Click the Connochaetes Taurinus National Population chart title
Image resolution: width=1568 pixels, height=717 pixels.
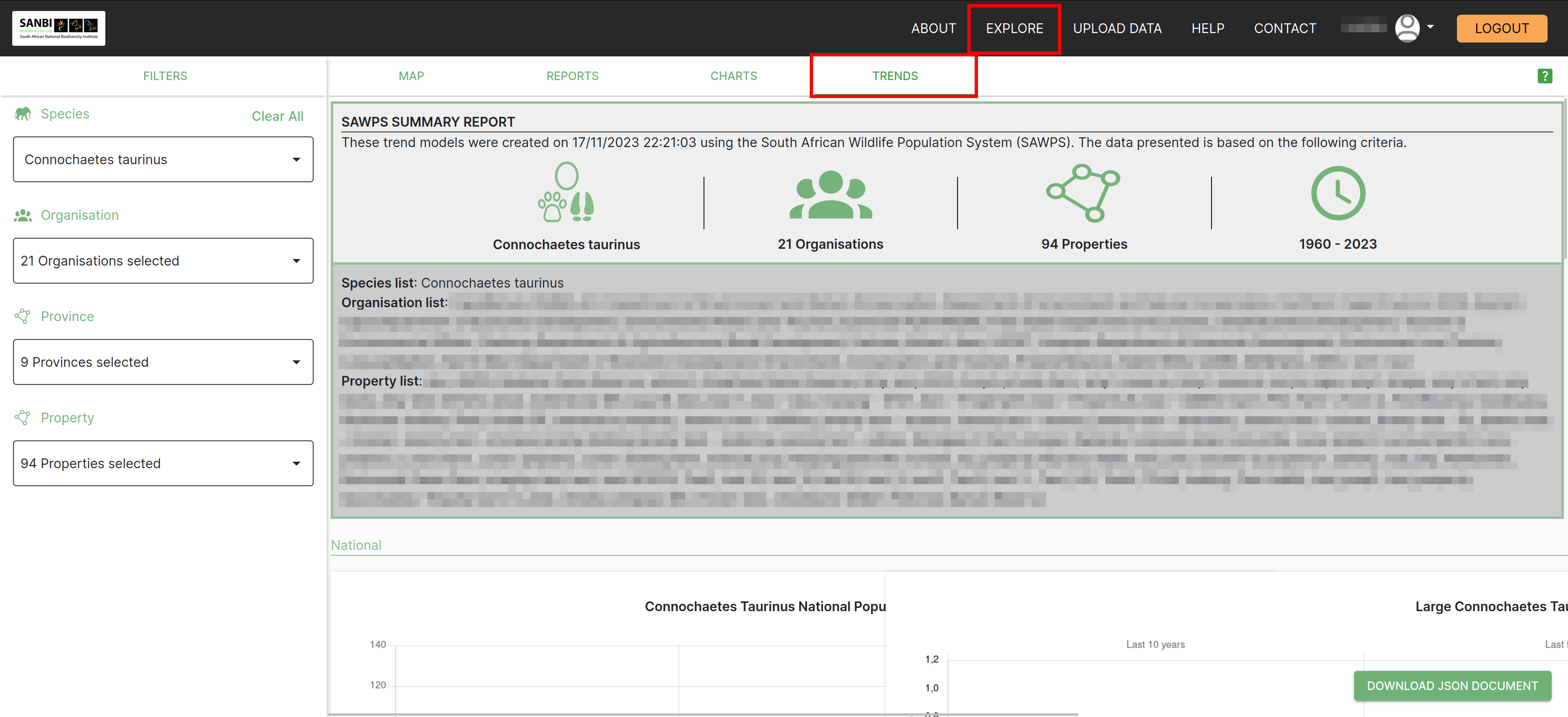click(765, 606)
